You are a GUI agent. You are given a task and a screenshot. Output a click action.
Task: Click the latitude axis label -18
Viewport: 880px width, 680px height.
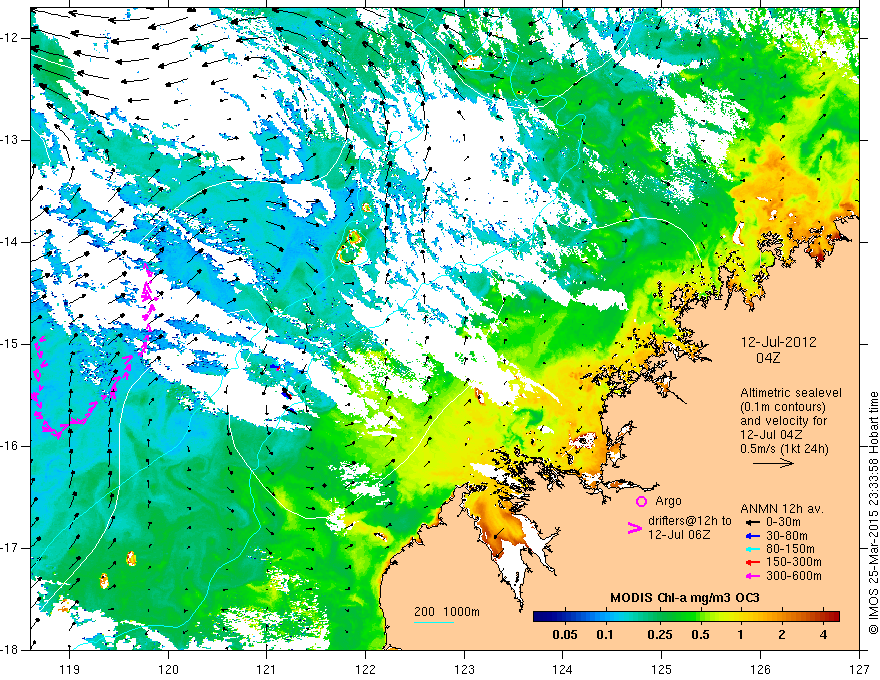(x=10, y=650)
